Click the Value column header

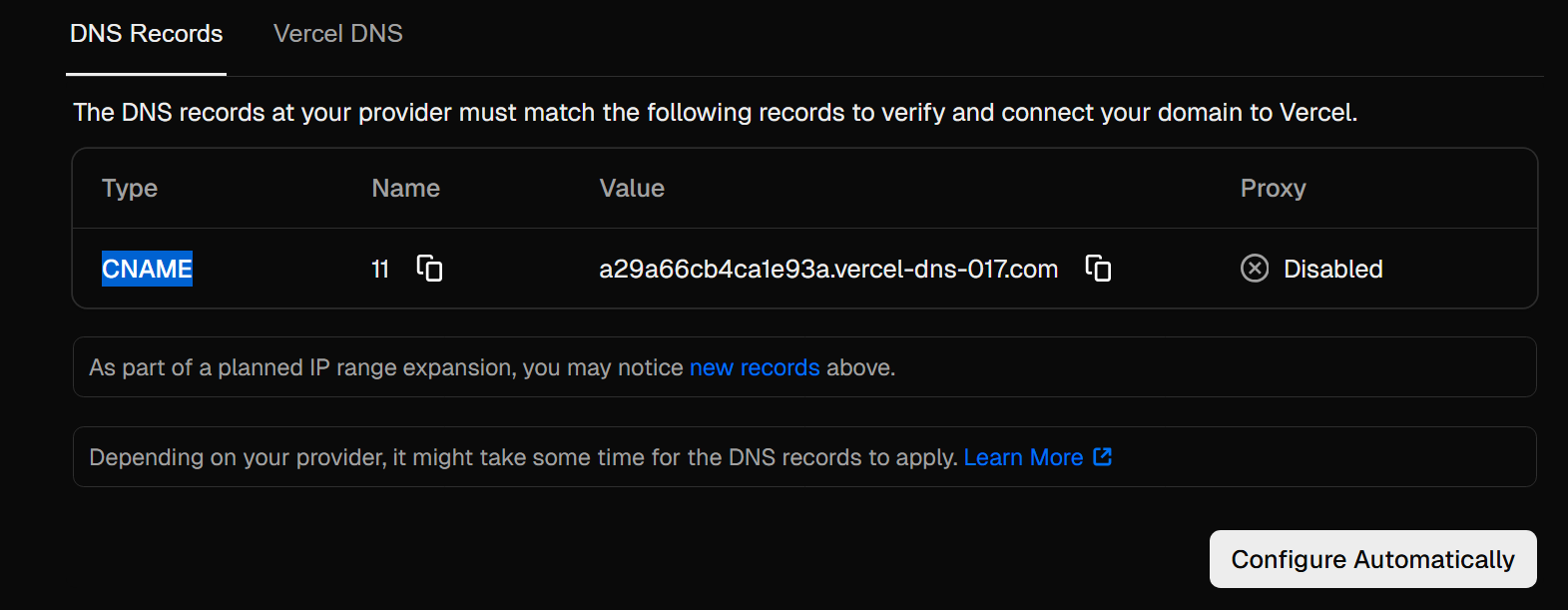(632, 189)
